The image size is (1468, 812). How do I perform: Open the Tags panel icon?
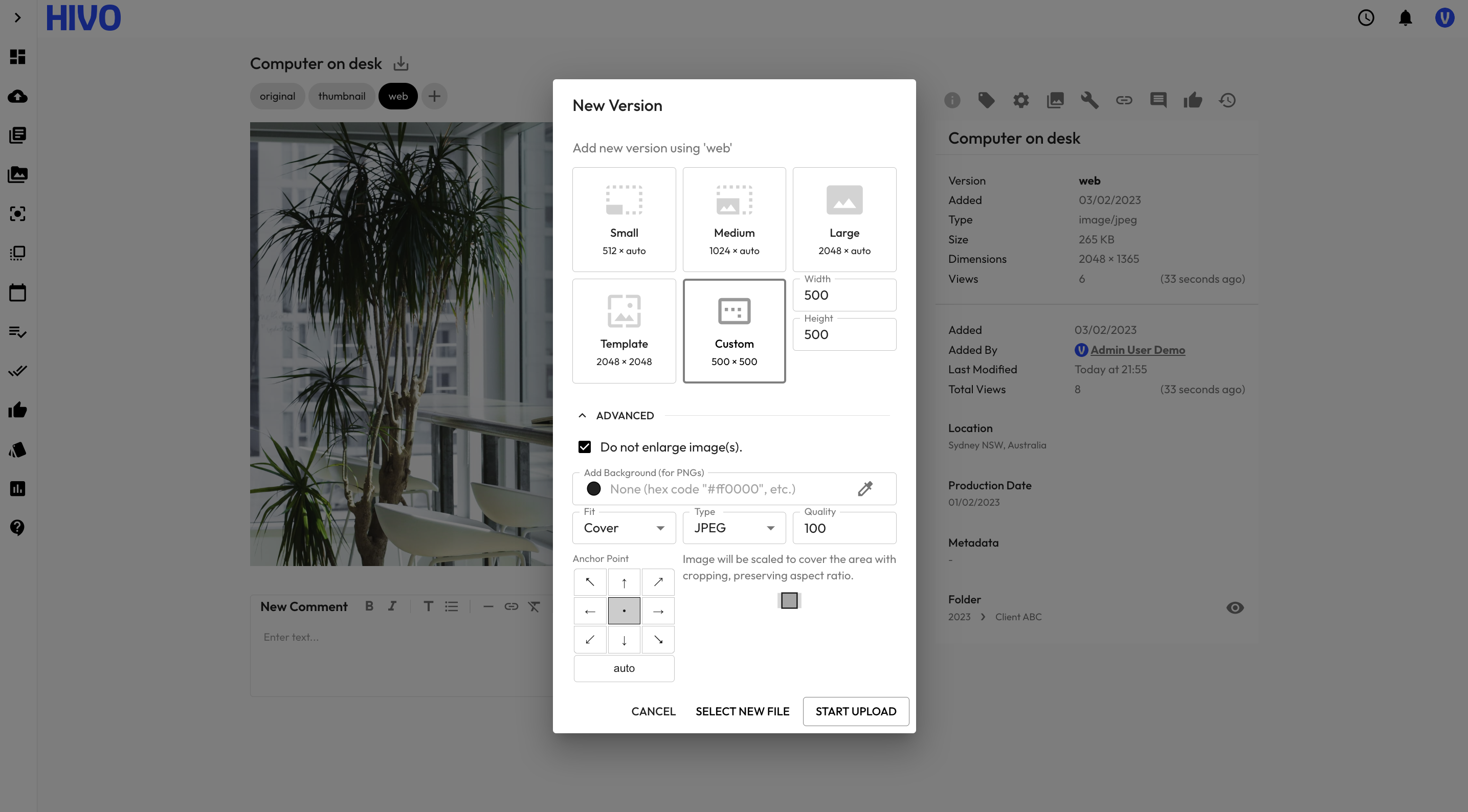tap(987, 100)
